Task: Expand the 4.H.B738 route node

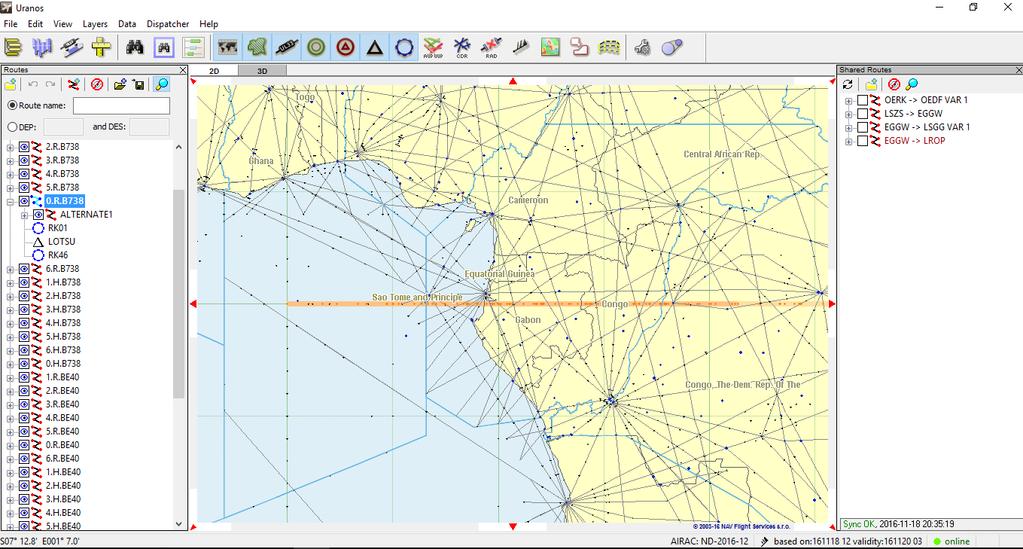Action: pyautogui.click(x=10, y=324)
